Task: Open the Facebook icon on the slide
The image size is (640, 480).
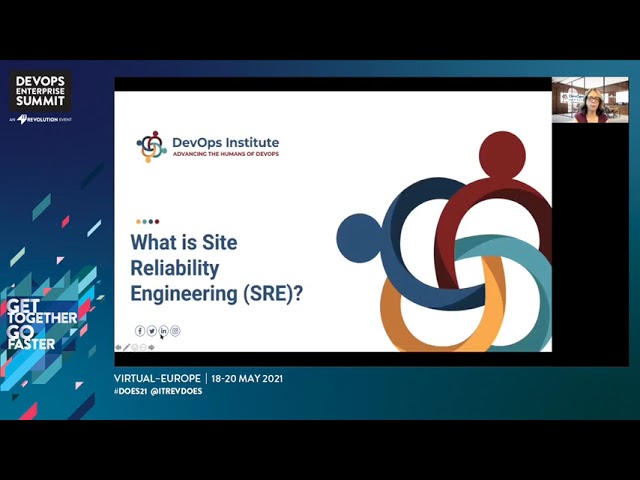Action: [x=140, y=331]
